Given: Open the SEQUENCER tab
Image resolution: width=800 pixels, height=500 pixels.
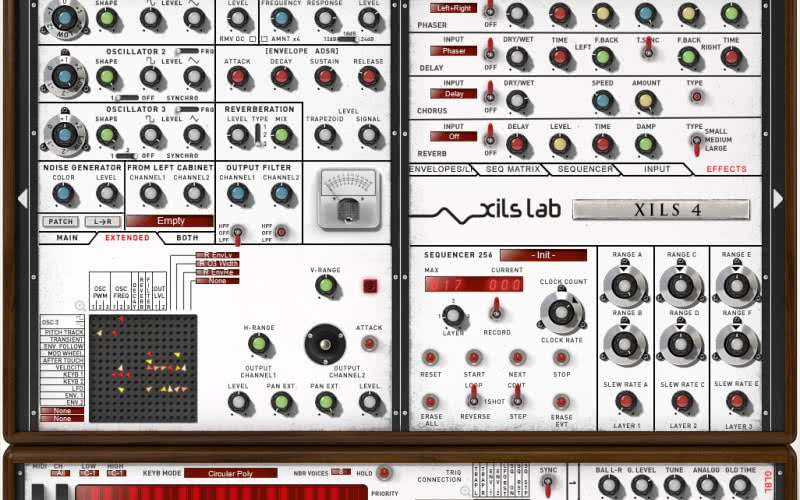Looking at the screenshot, I should 585,169.
